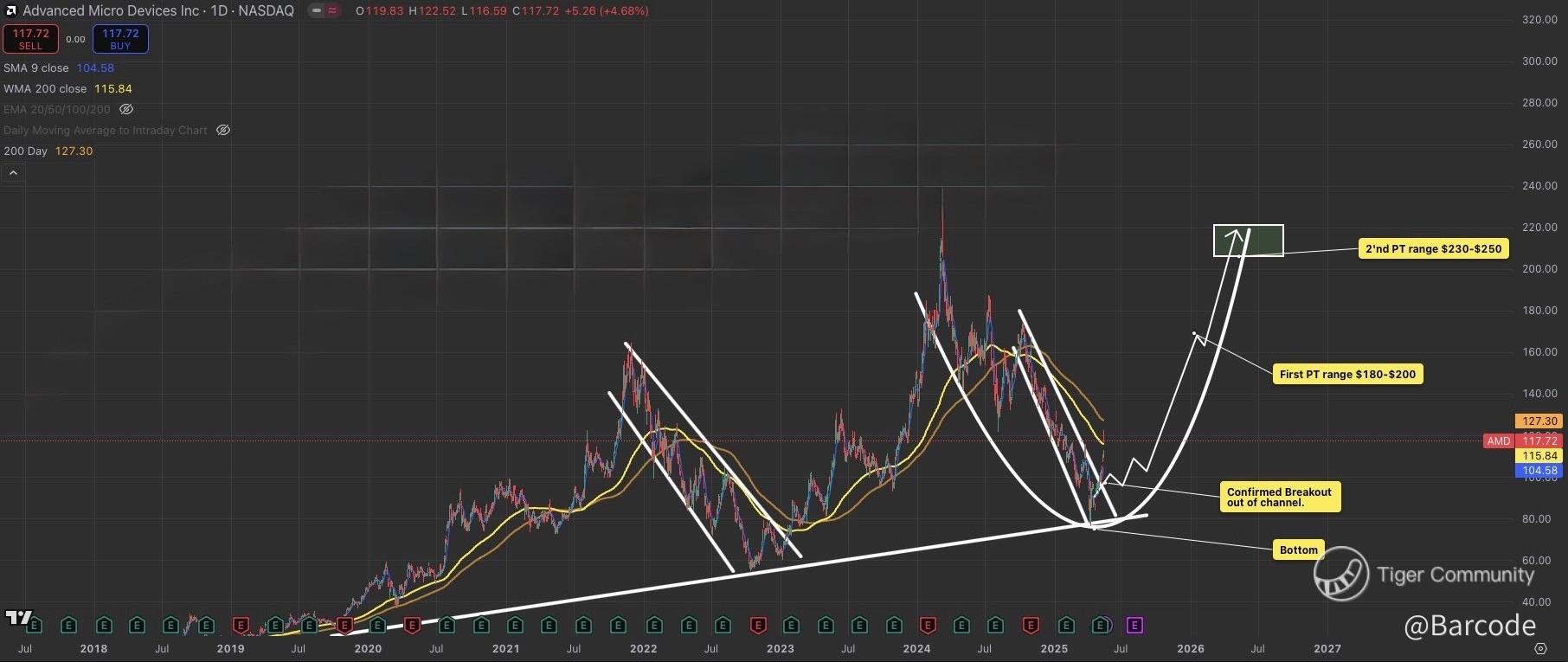Click the TradingView logo icon

point(18,618)
